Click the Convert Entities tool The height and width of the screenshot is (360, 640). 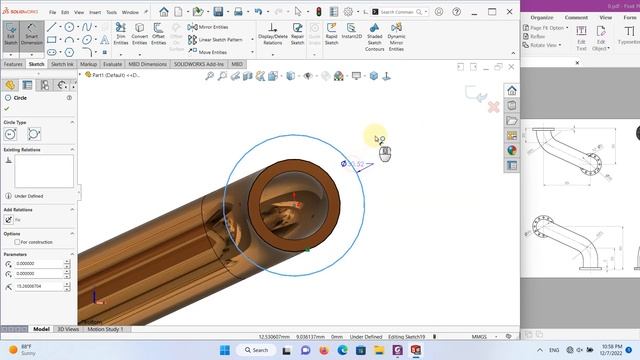pyautogui.click(x=140, y=34)
